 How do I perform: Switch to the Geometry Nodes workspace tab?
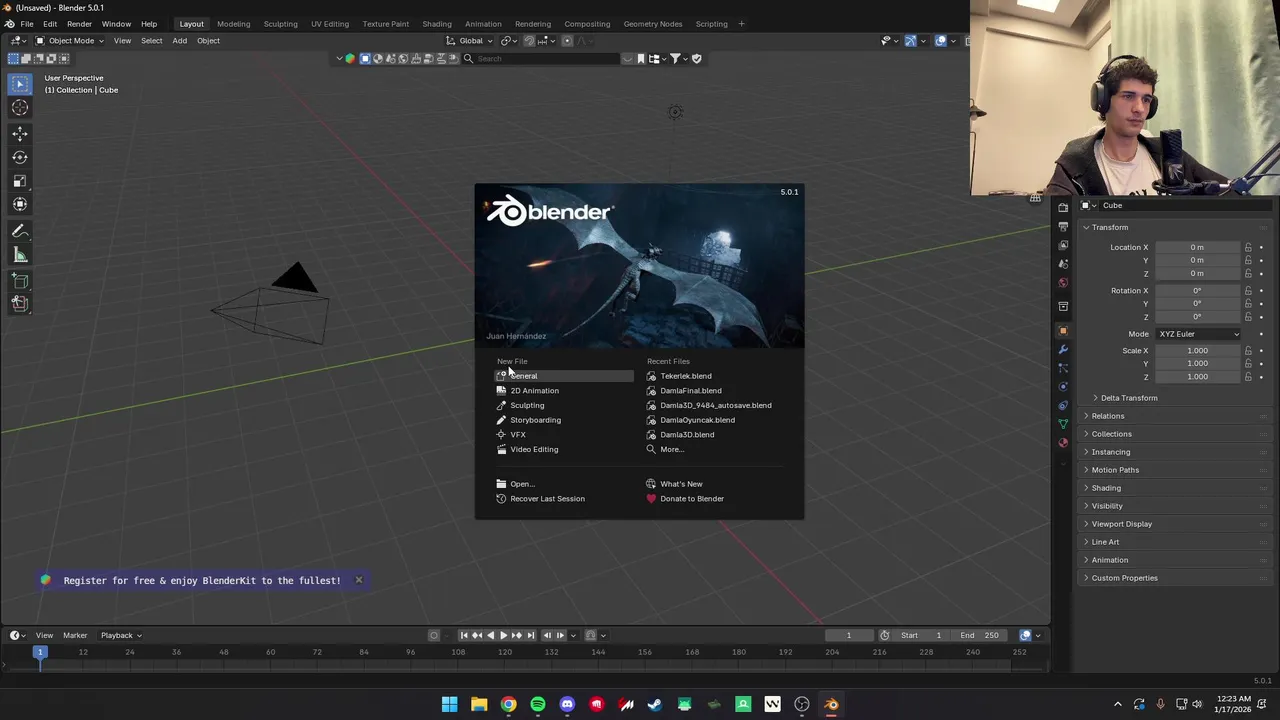click(652, 24)
